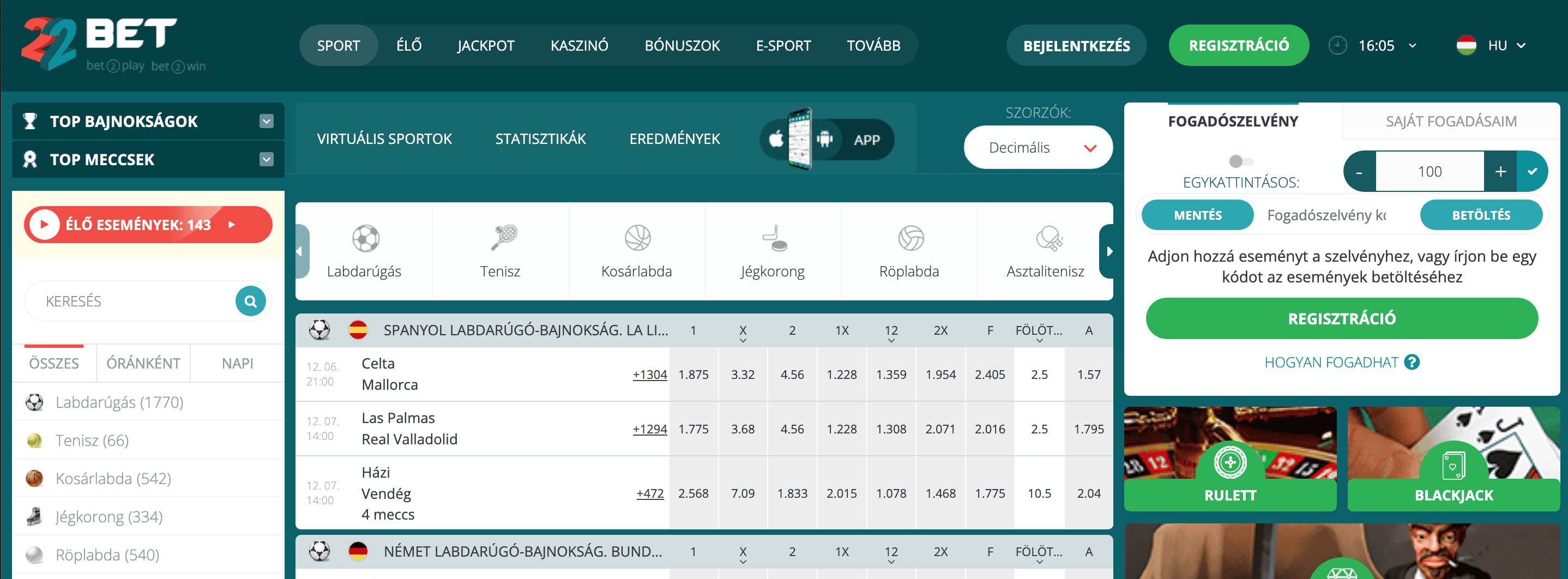Open the ÉLŐ menu item
1568x579 pixels.
(x=409, y=46)
